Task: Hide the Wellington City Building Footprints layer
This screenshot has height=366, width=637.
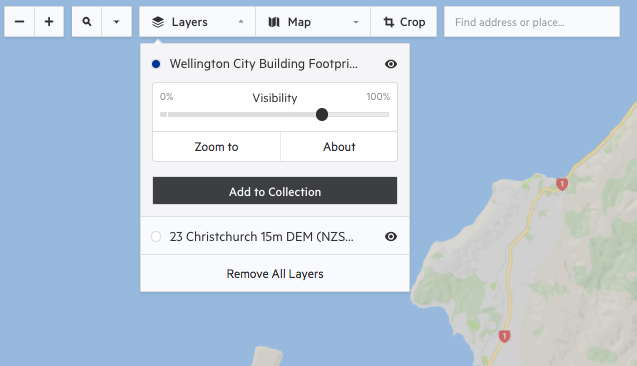Action: pos(391,64)
